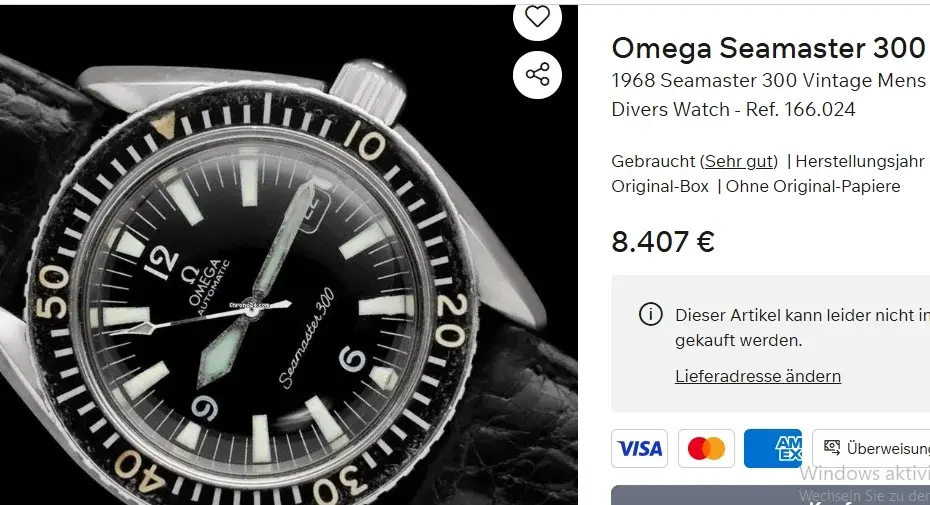Open the Sehr gut condition link

[739, 161]
